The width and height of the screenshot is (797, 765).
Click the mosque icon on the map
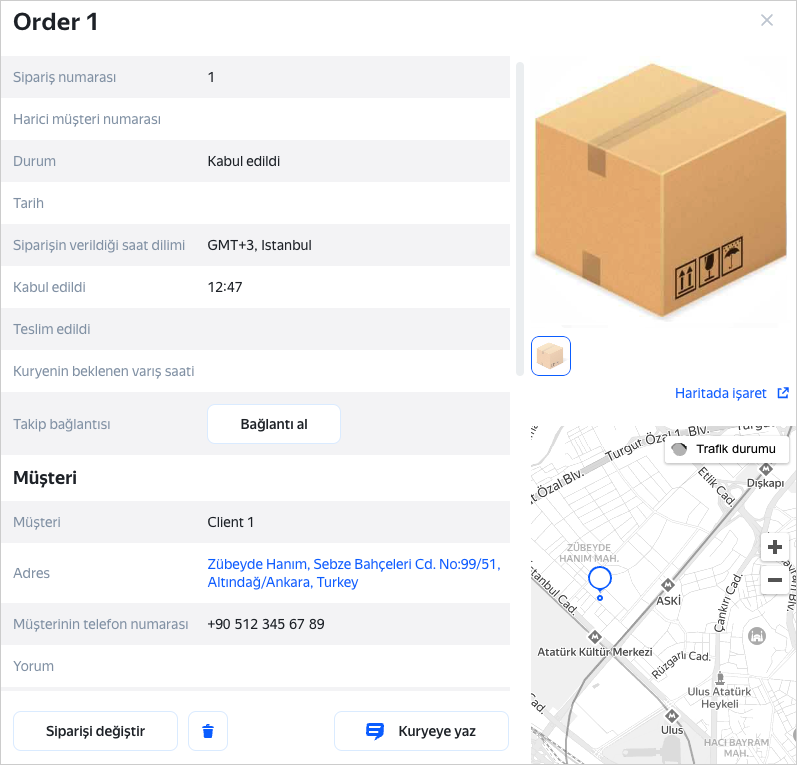point(758,636)
